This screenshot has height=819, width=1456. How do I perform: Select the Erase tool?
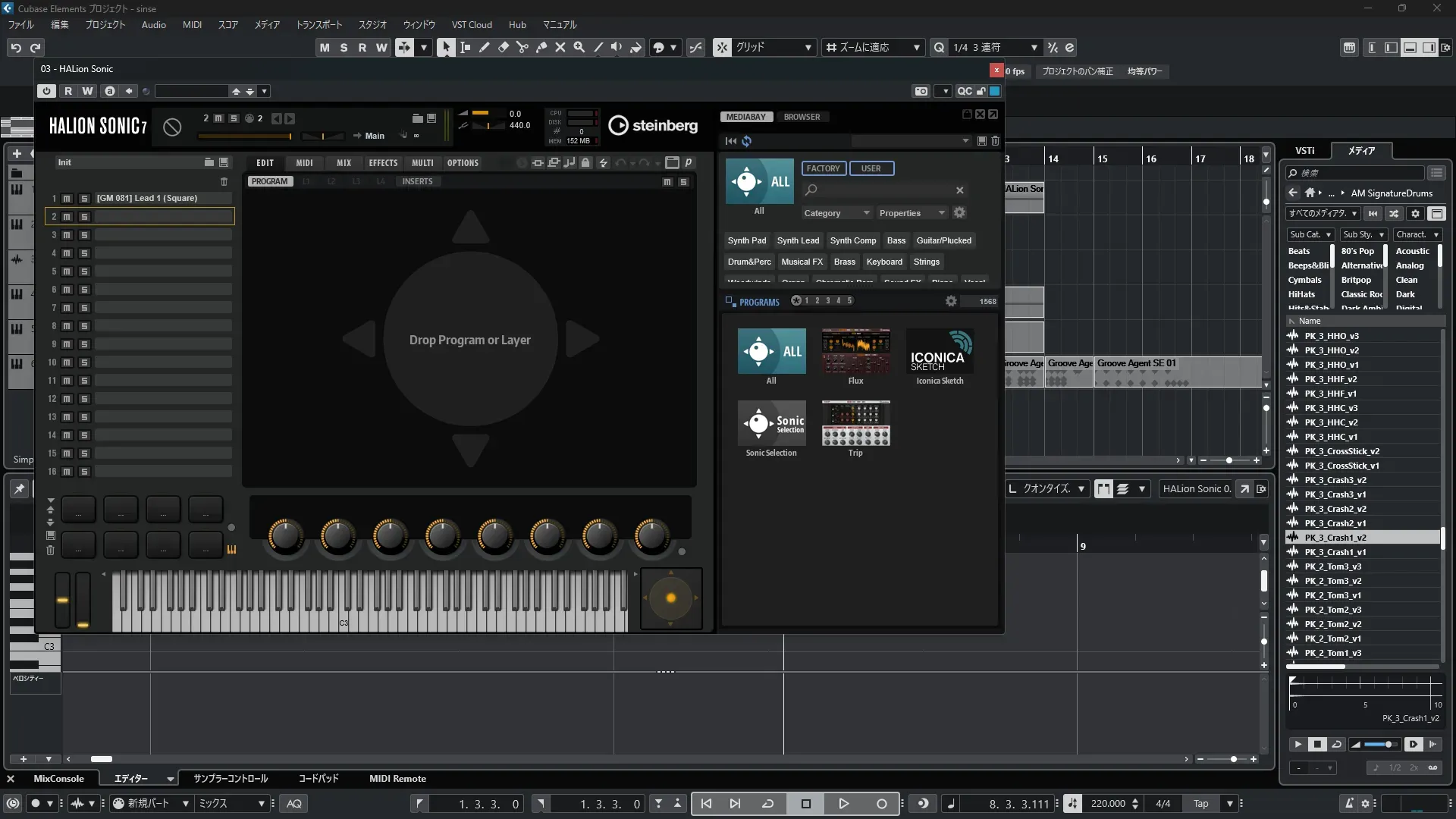(x=503, y=47)
